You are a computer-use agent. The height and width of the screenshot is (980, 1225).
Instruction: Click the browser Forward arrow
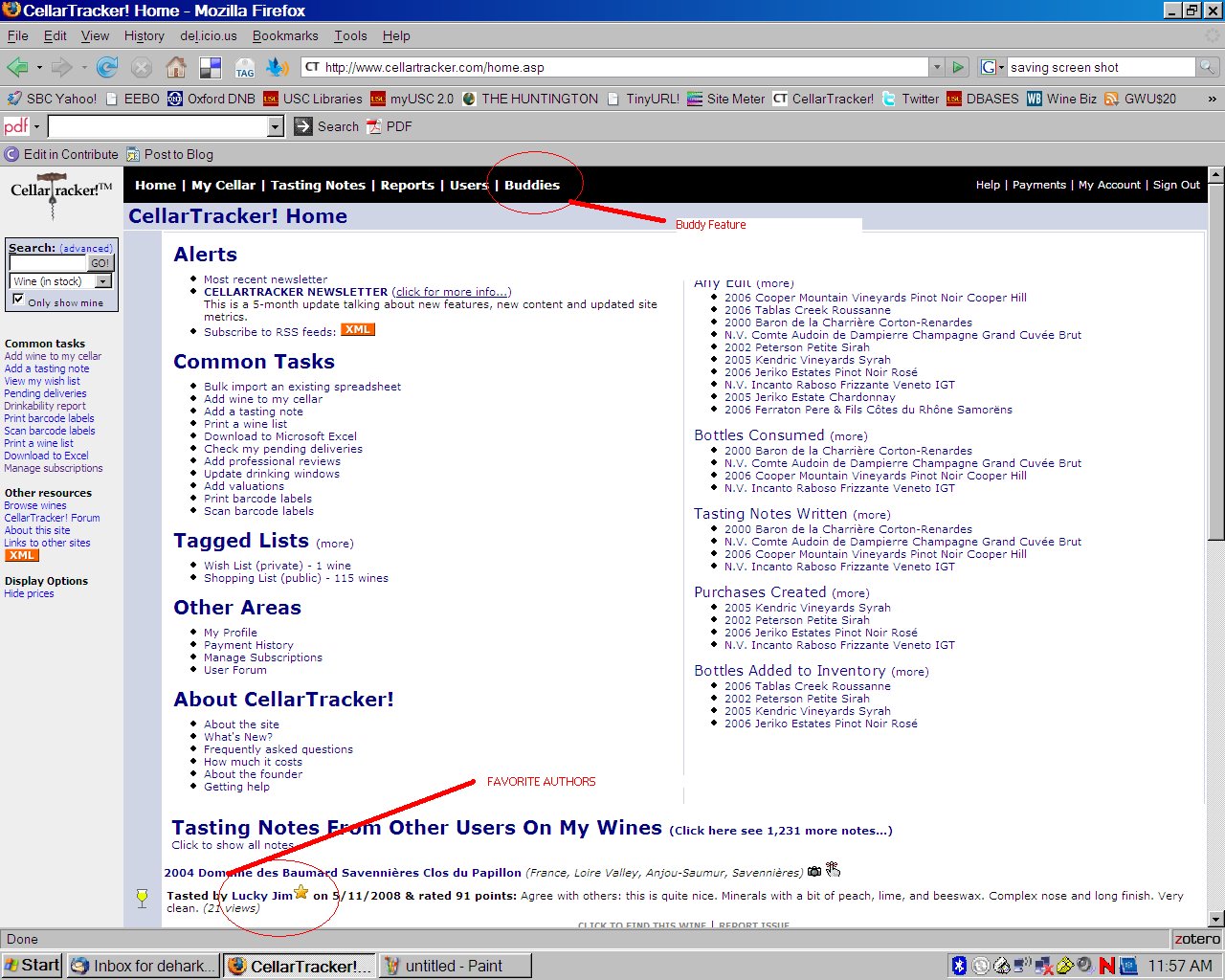[61, 67]
